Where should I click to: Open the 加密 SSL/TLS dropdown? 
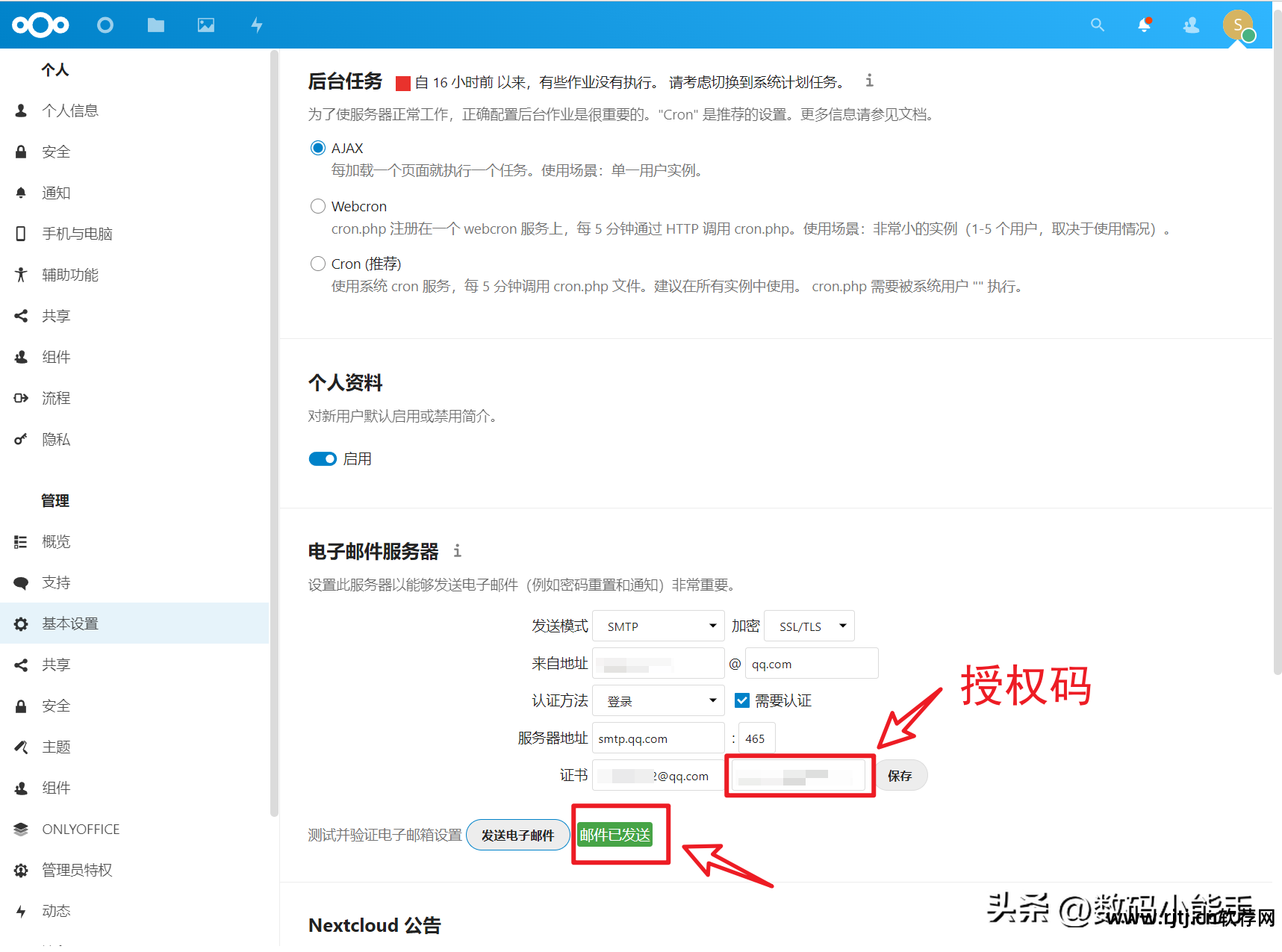809,626
